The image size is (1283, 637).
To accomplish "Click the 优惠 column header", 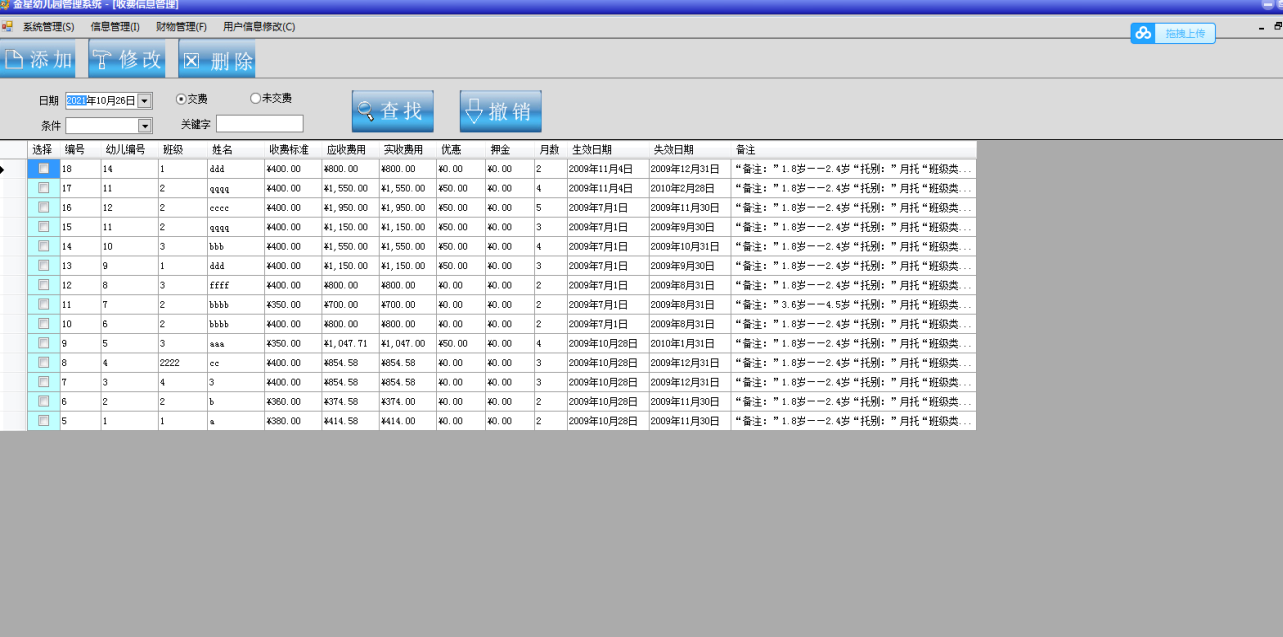I will 461,150.
